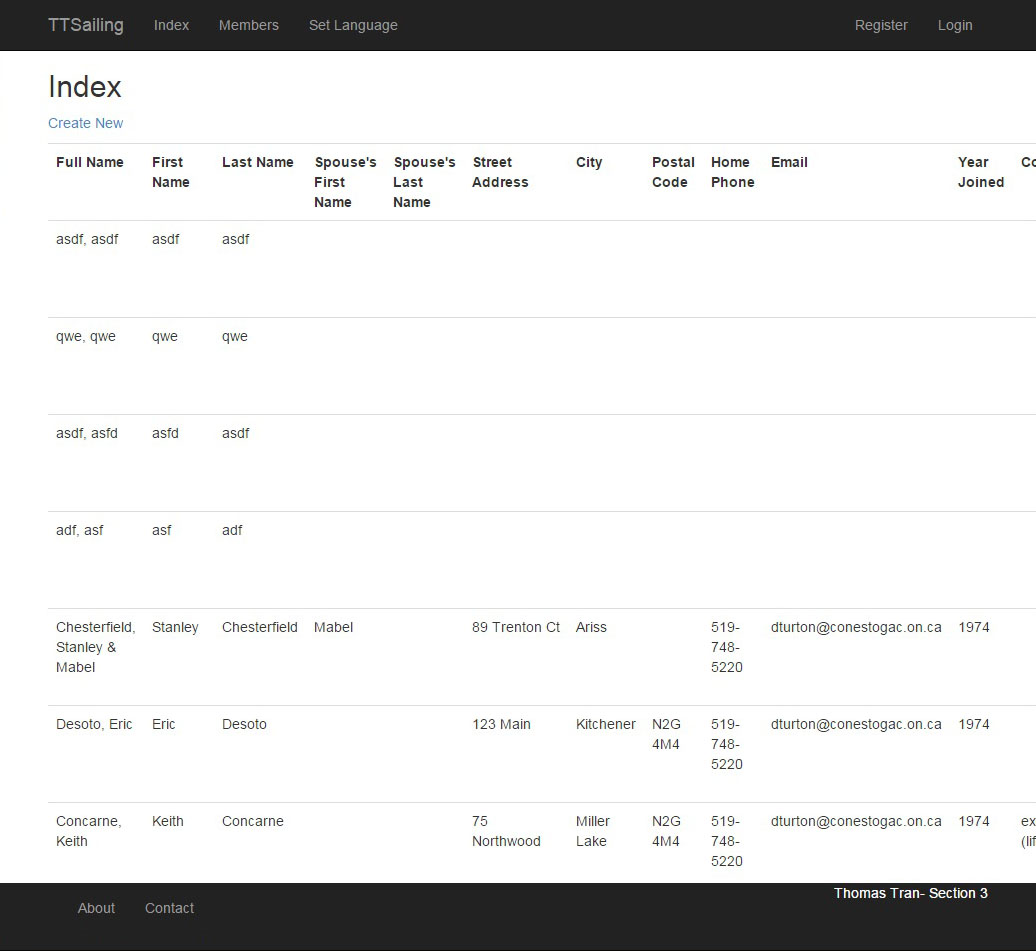Screen dimensions: 1036x951
Task: Open the Index navigation item
Action: 171,25
